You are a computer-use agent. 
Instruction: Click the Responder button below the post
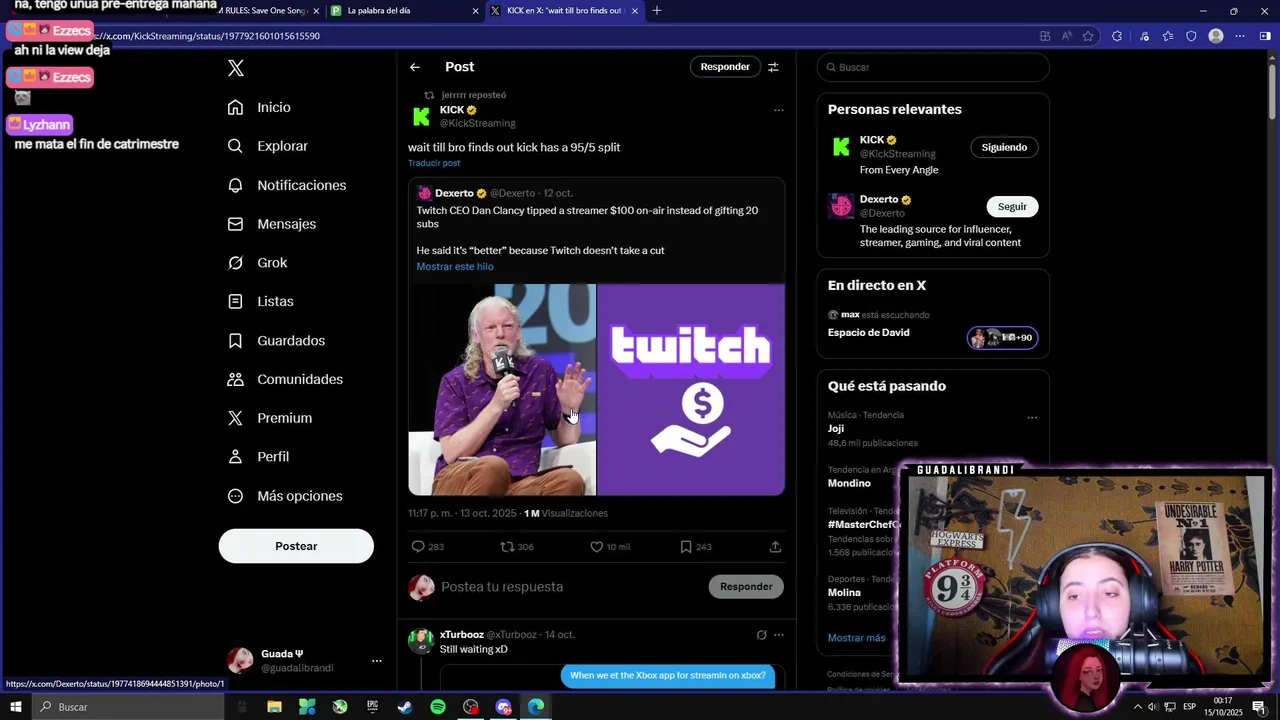tap(746, 587)
